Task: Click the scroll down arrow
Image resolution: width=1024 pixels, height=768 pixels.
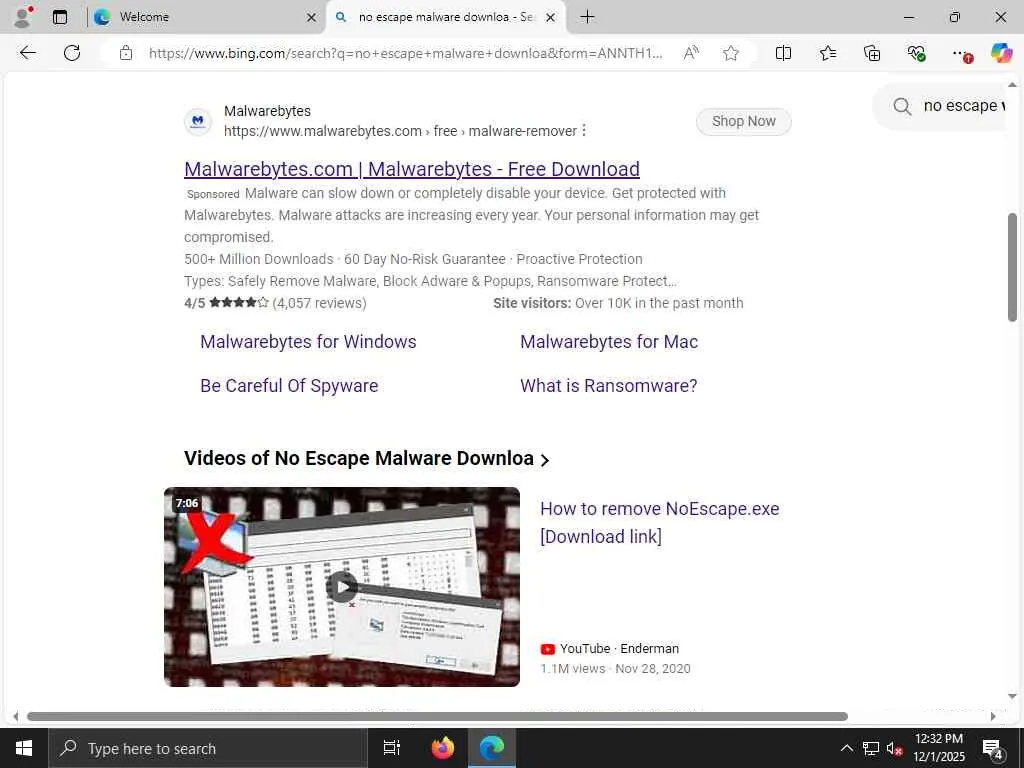Action: [x=1012, y=696]
